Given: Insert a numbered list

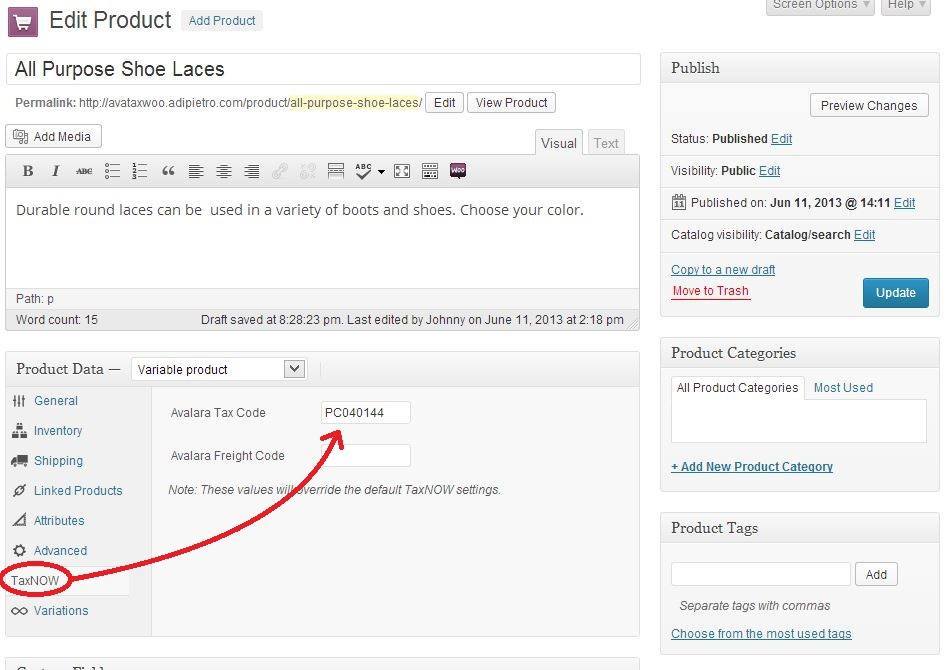Looking at the screenshot, I should [x=140, y=171].
